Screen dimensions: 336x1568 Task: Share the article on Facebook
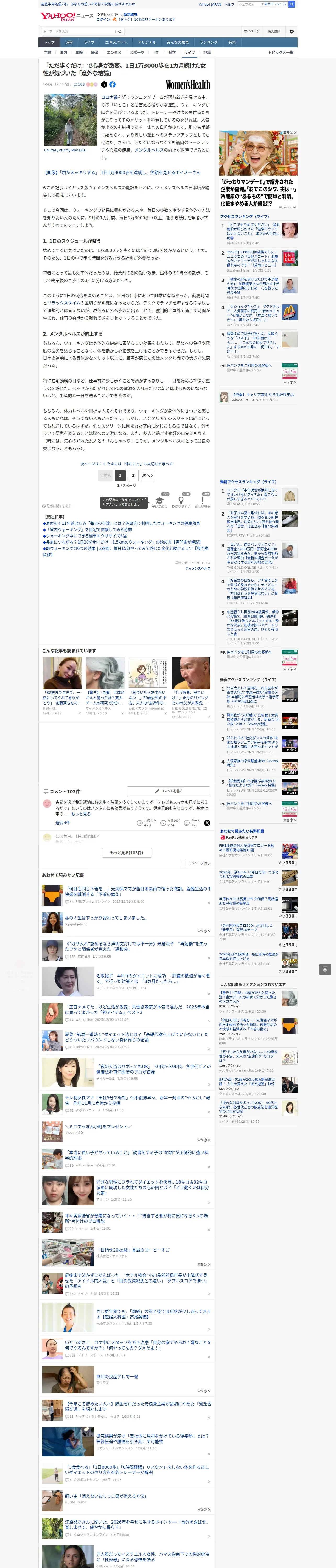tap(112, 85)
